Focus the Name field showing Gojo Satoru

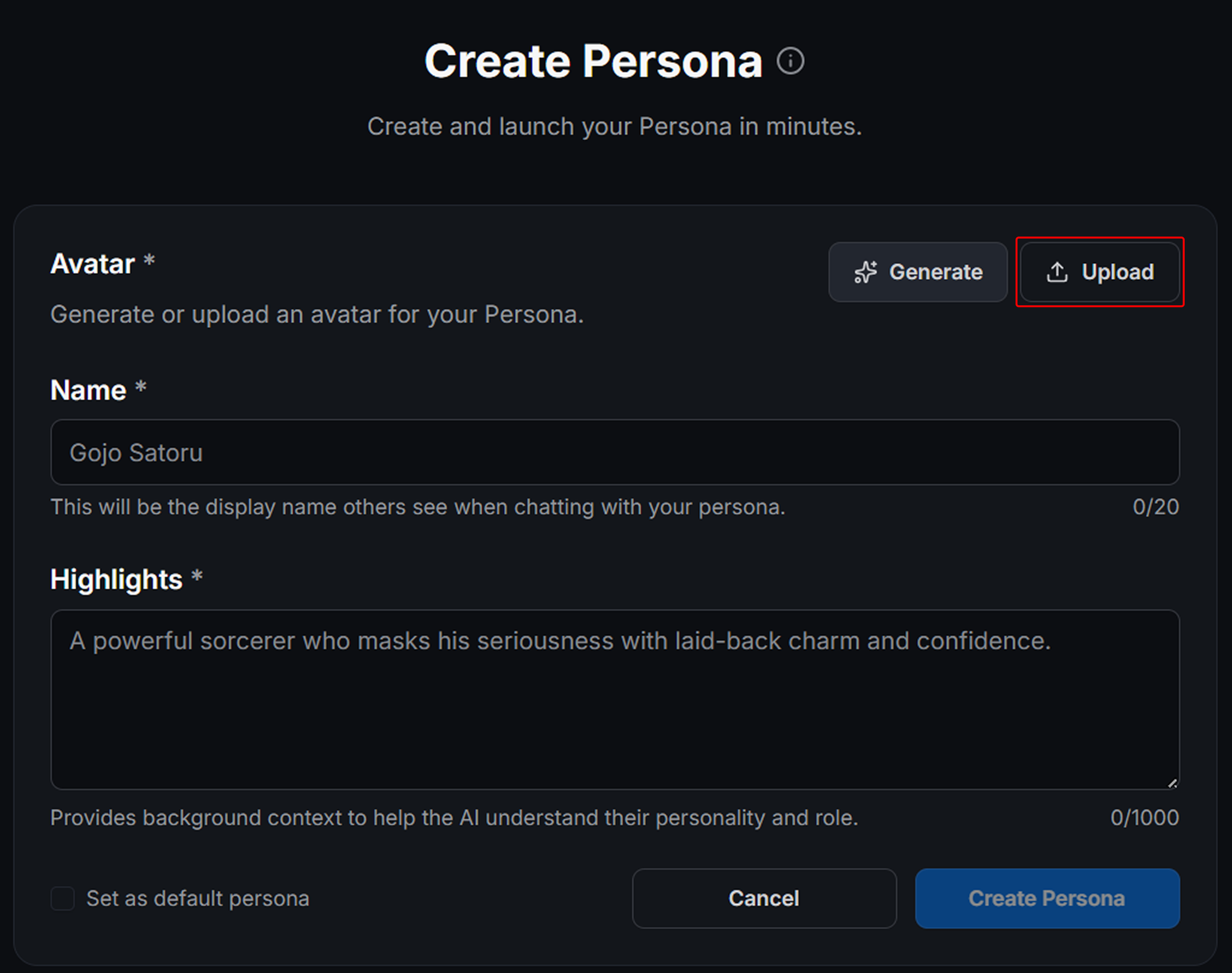[x=614, y=452]
